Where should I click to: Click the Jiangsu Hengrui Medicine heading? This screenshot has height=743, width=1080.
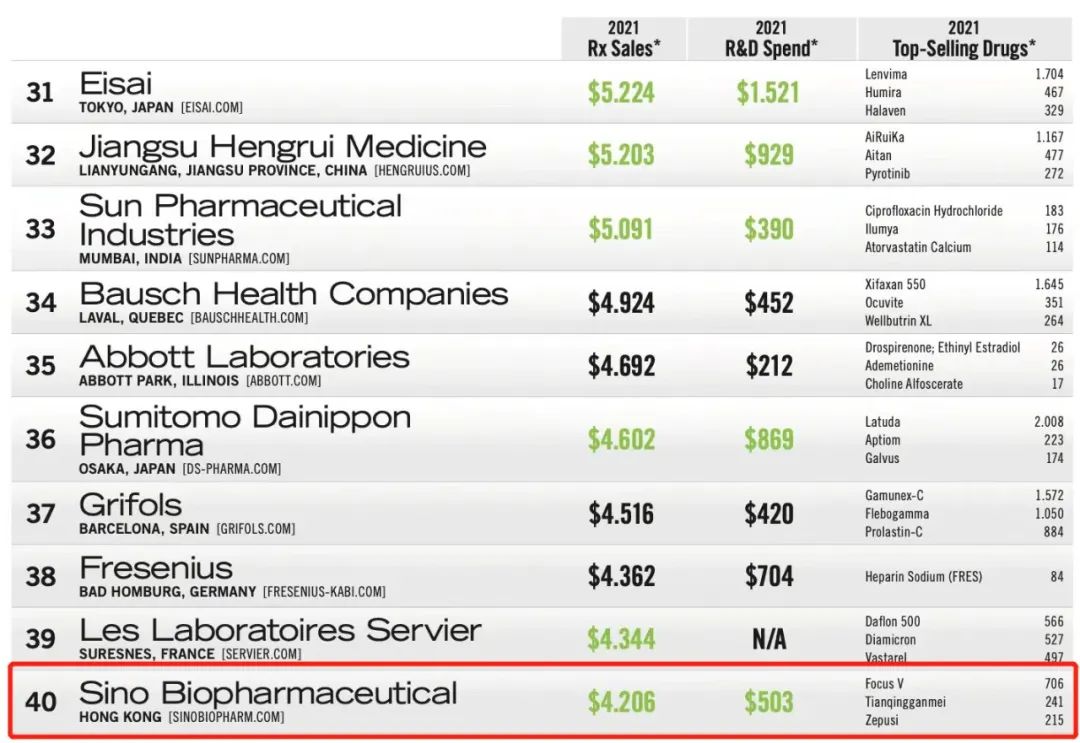point(283,146)
